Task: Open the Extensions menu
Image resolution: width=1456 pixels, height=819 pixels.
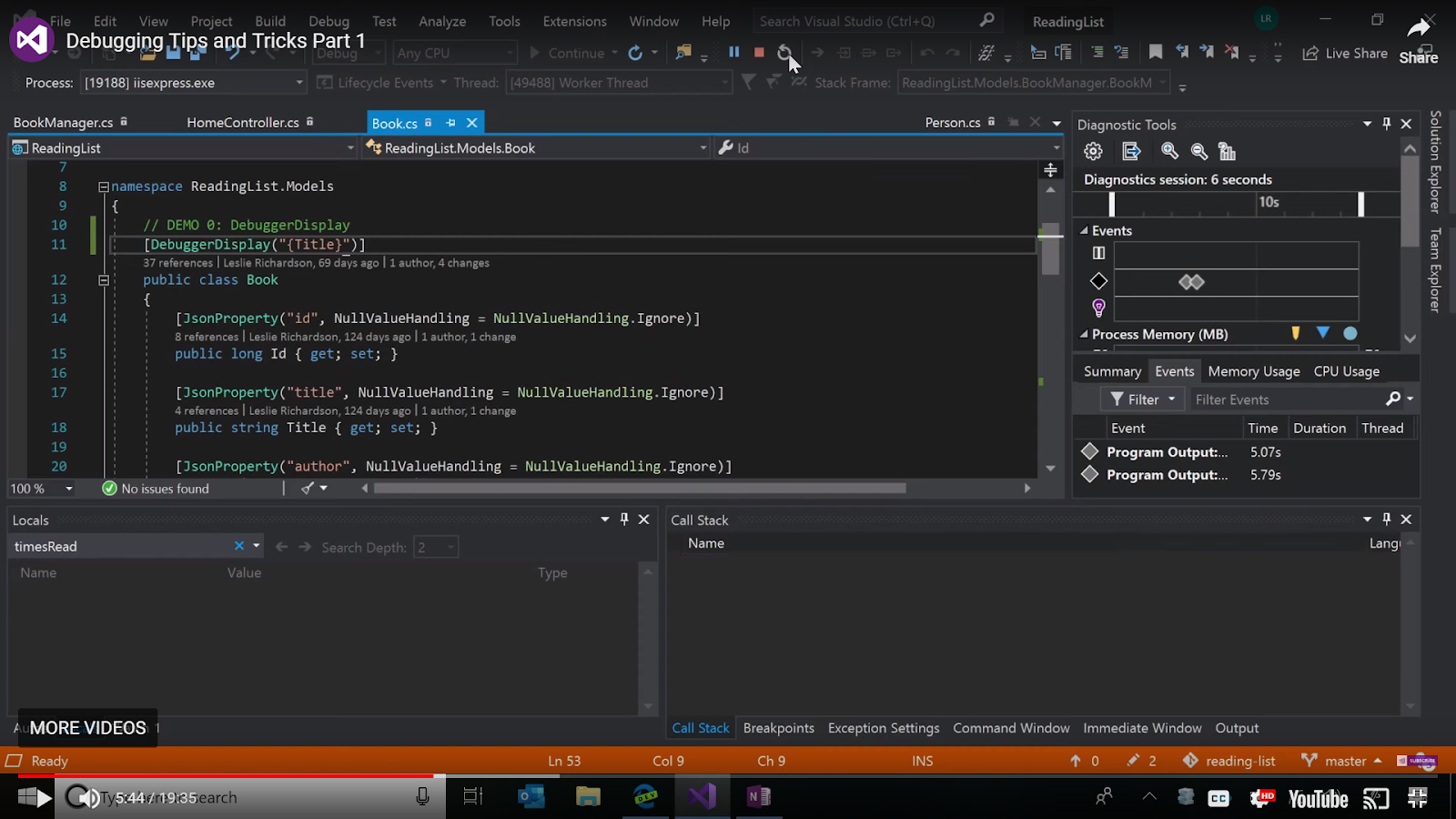Action: coord(574,21)
